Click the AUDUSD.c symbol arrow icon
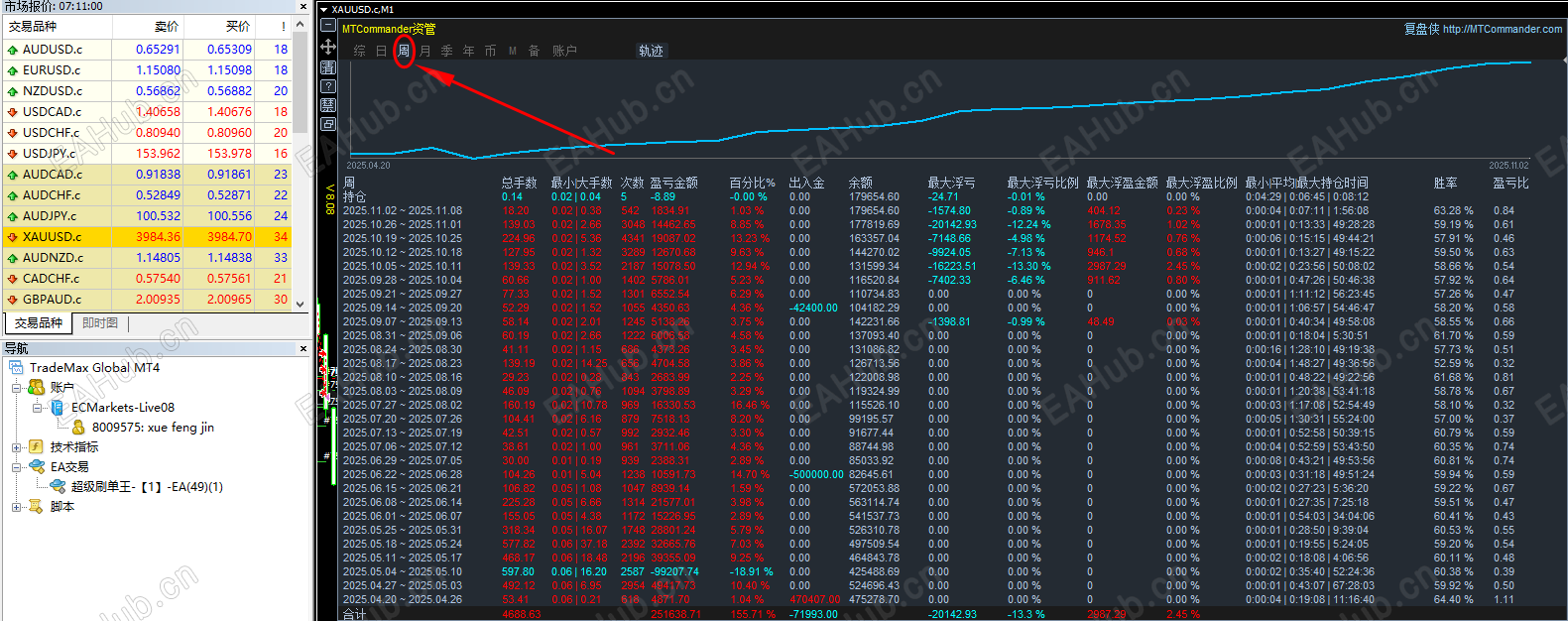The width and height of the screenshot is (1568, 621). tap(13, 50)
